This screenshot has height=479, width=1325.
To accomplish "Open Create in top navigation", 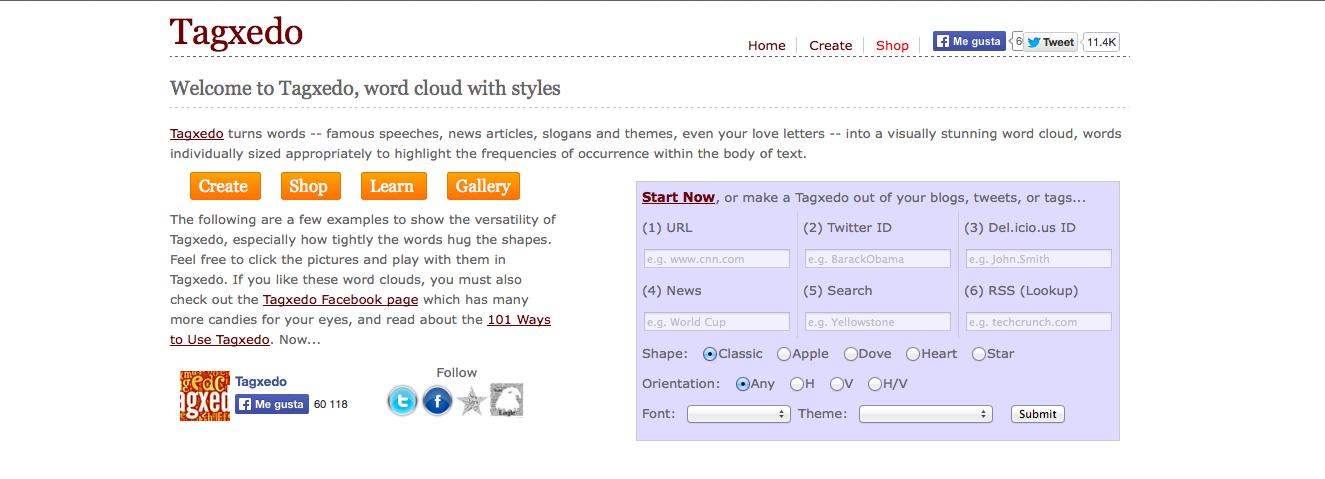I will coord(831,45).
